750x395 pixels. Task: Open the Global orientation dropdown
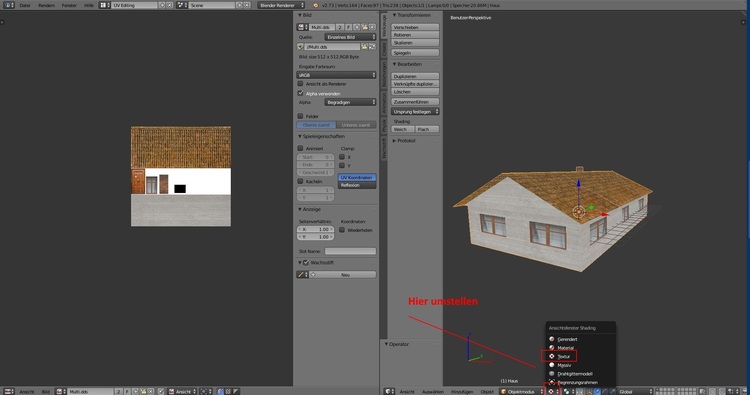pyautogui.click(x=635, y=392)
